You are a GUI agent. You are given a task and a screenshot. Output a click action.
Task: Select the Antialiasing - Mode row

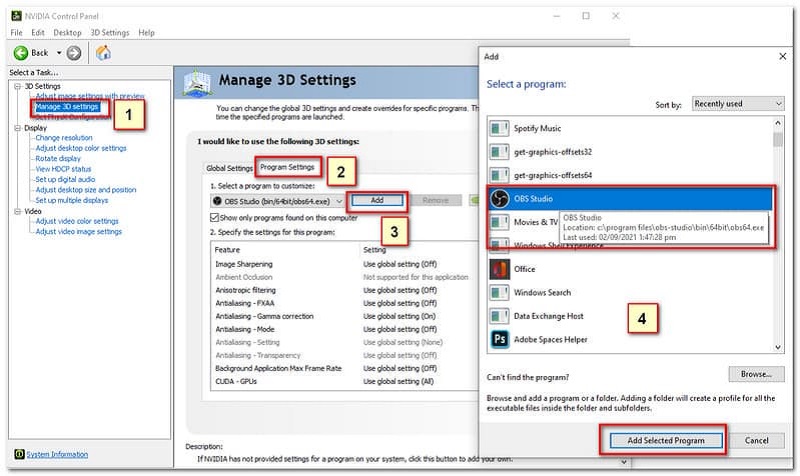point(345,329)
